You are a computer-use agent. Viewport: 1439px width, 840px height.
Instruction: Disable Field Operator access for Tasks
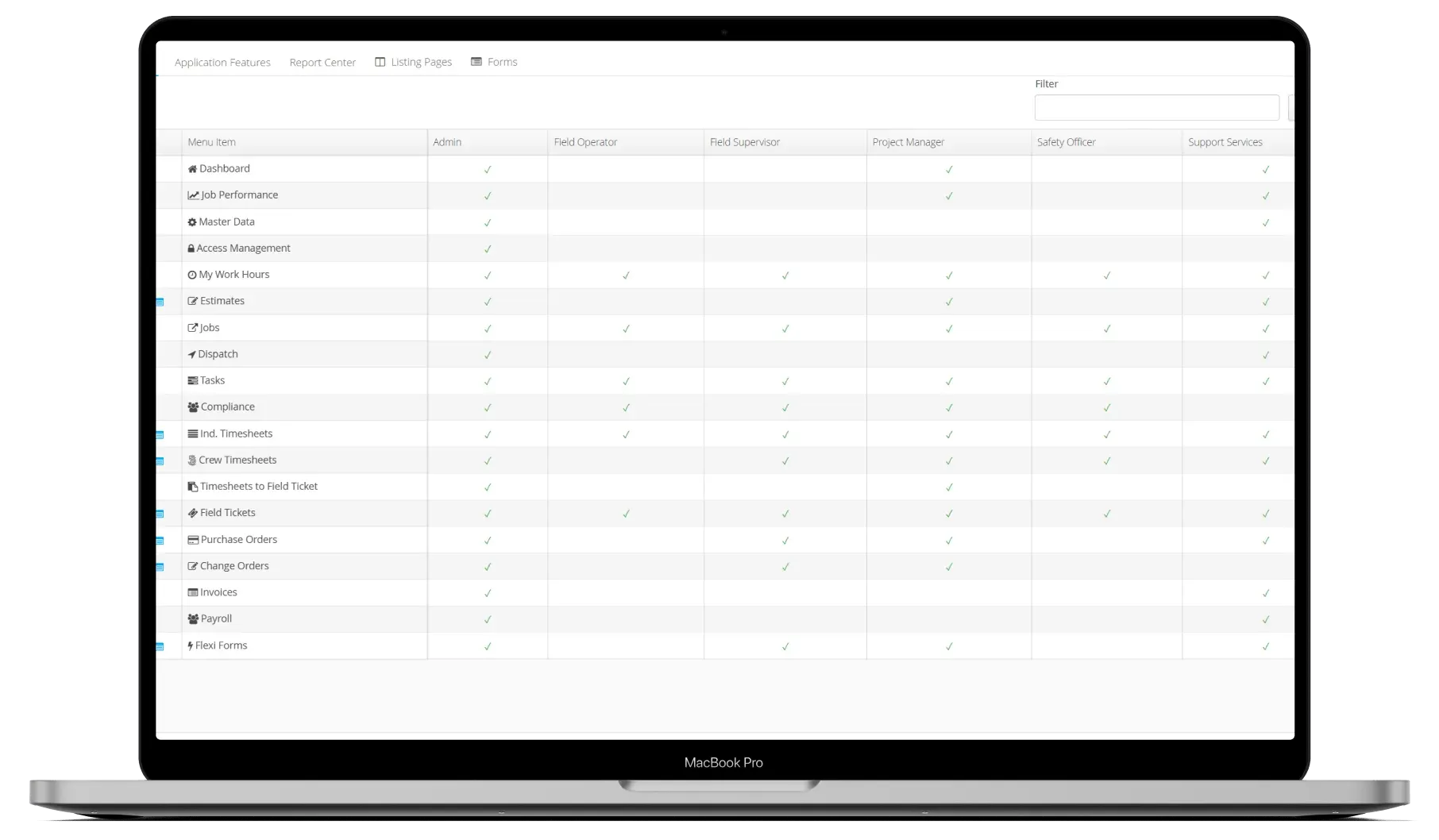pos(626,380)
